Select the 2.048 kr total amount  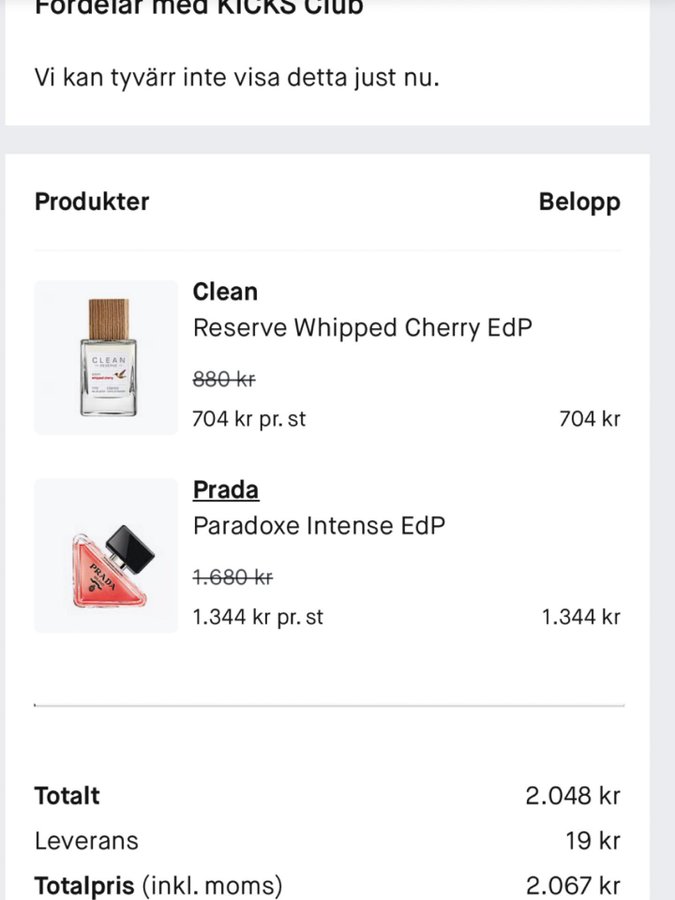pos(573,796)
